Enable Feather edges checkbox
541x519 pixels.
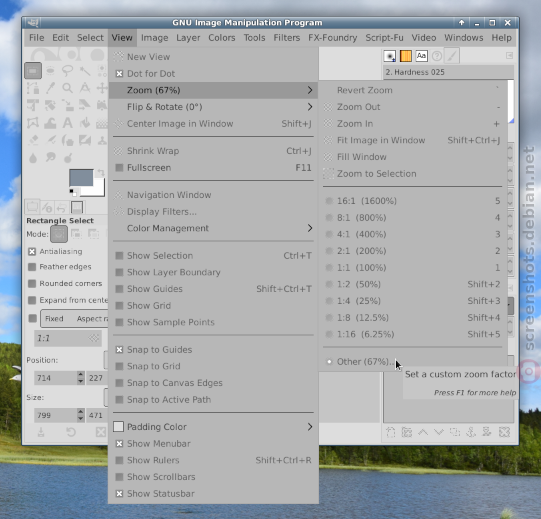(x=32, y=267)
